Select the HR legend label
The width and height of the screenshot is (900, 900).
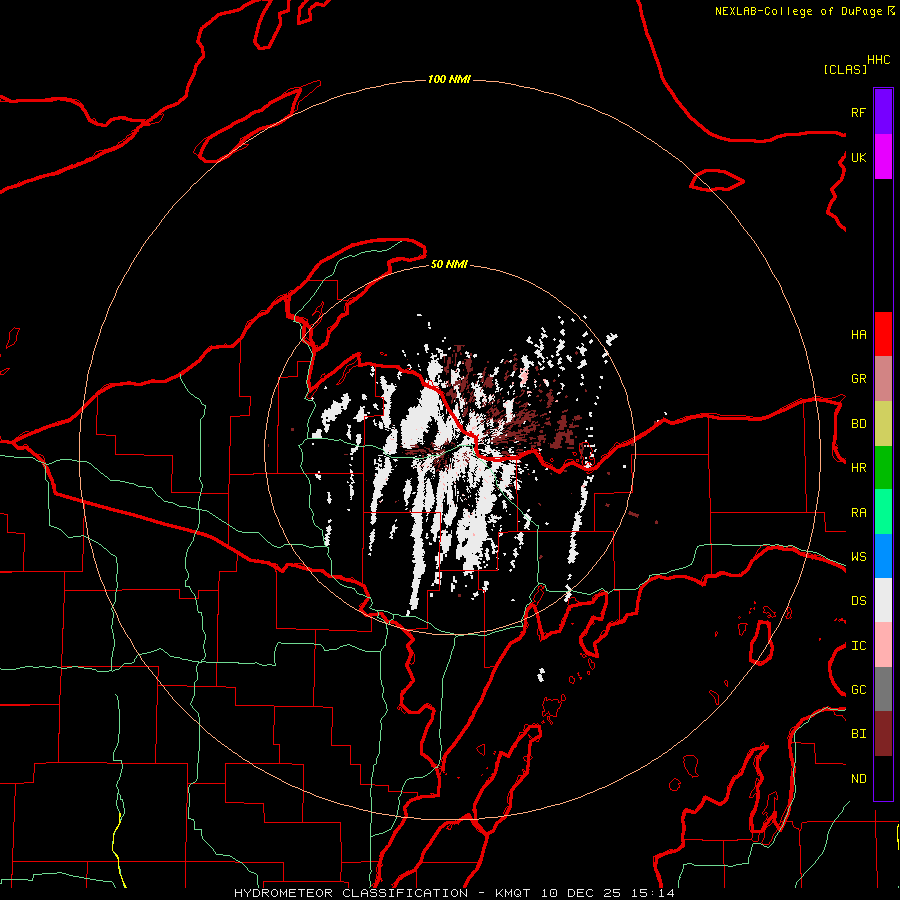point(858,468)
